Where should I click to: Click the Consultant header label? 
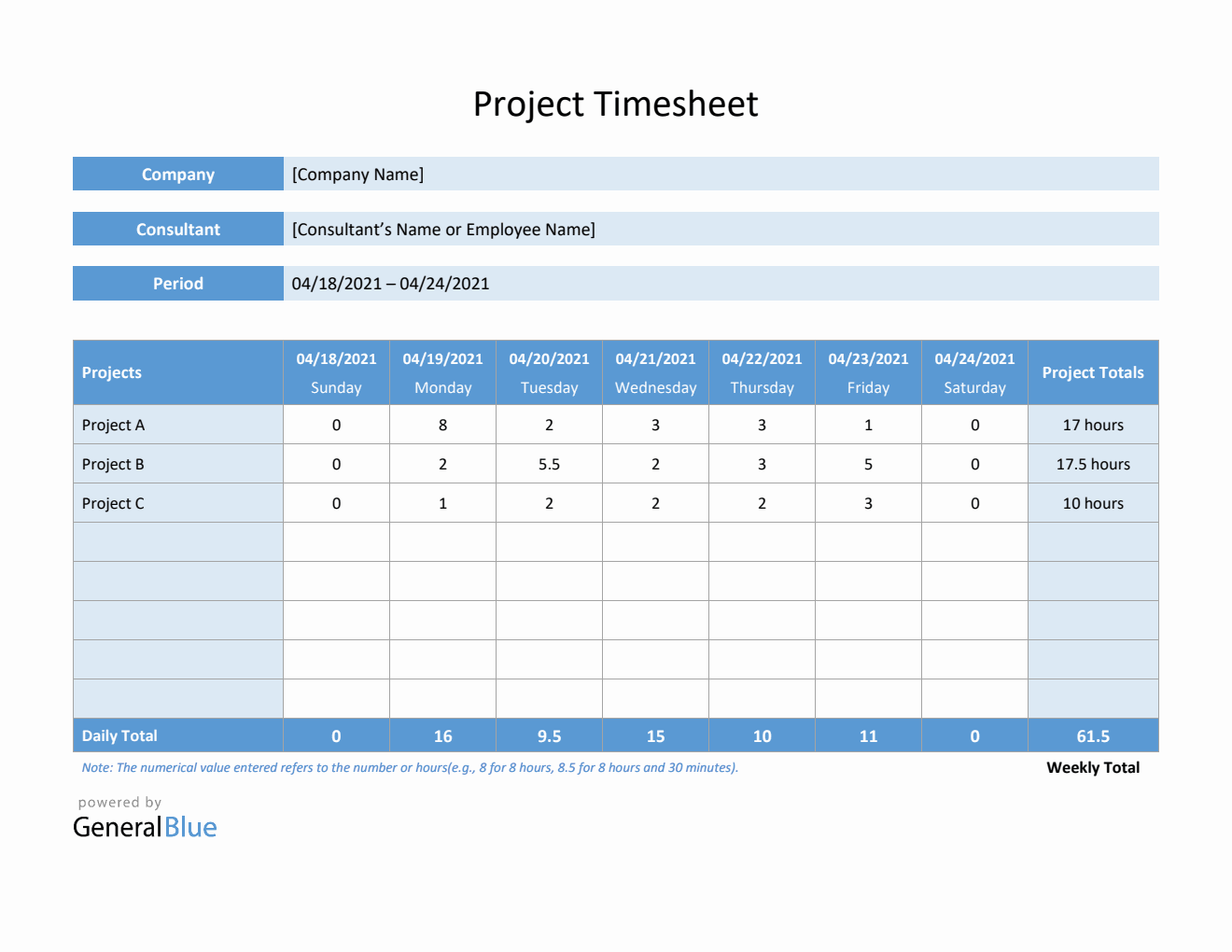click(x=177, y=229)
